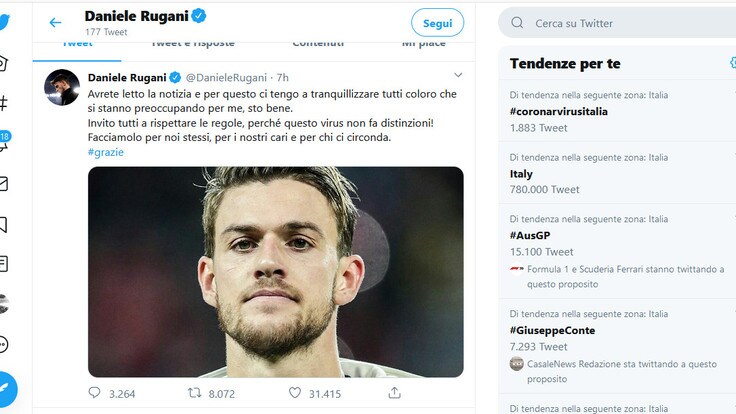
Task: Click the back arrow beside Daniele Rugani
Action: [55, 23]
